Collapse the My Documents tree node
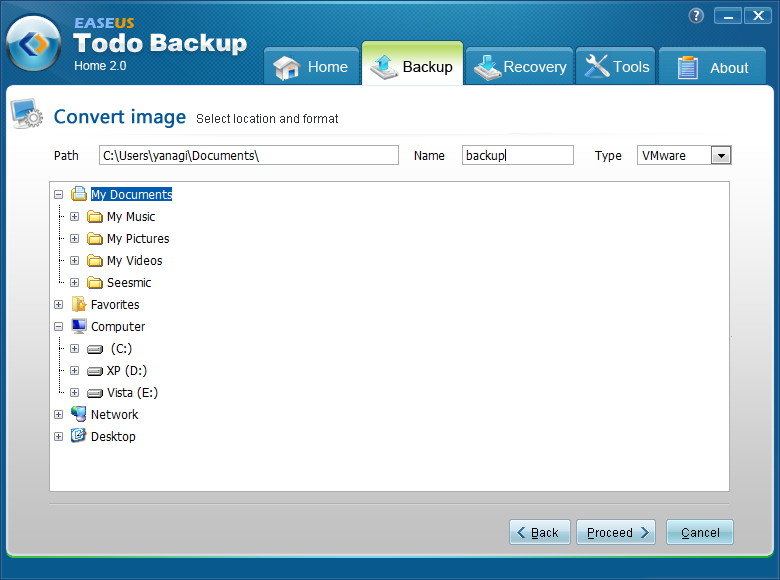The width and height of the screenshot is (780, 580). point(59,194)
